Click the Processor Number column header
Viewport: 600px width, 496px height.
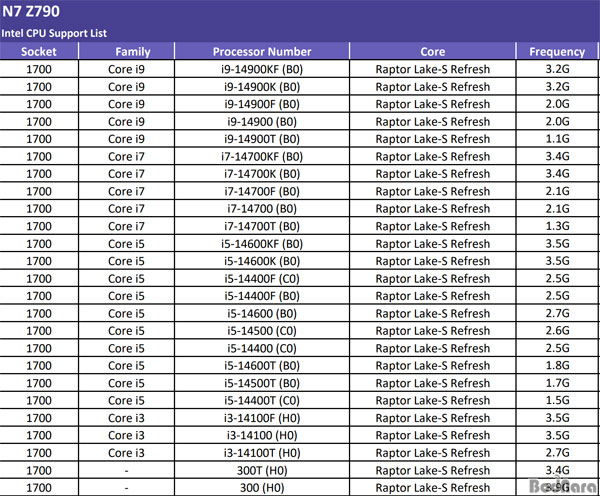262,52
